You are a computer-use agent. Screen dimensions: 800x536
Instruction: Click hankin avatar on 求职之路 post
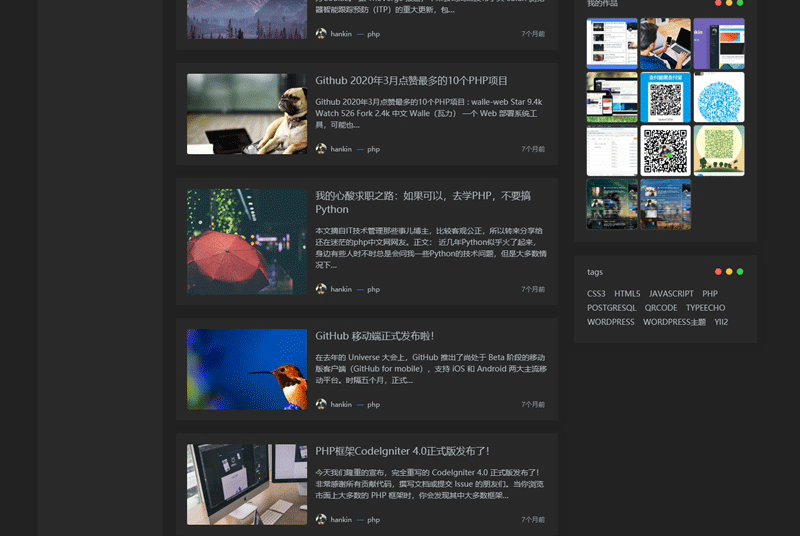click(321, 289)
